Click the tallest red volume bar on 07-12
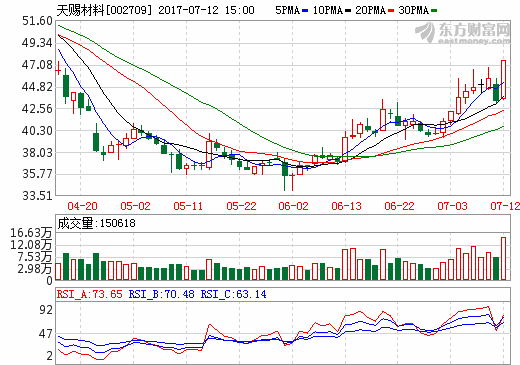520x365 pixels. point(503,259)
